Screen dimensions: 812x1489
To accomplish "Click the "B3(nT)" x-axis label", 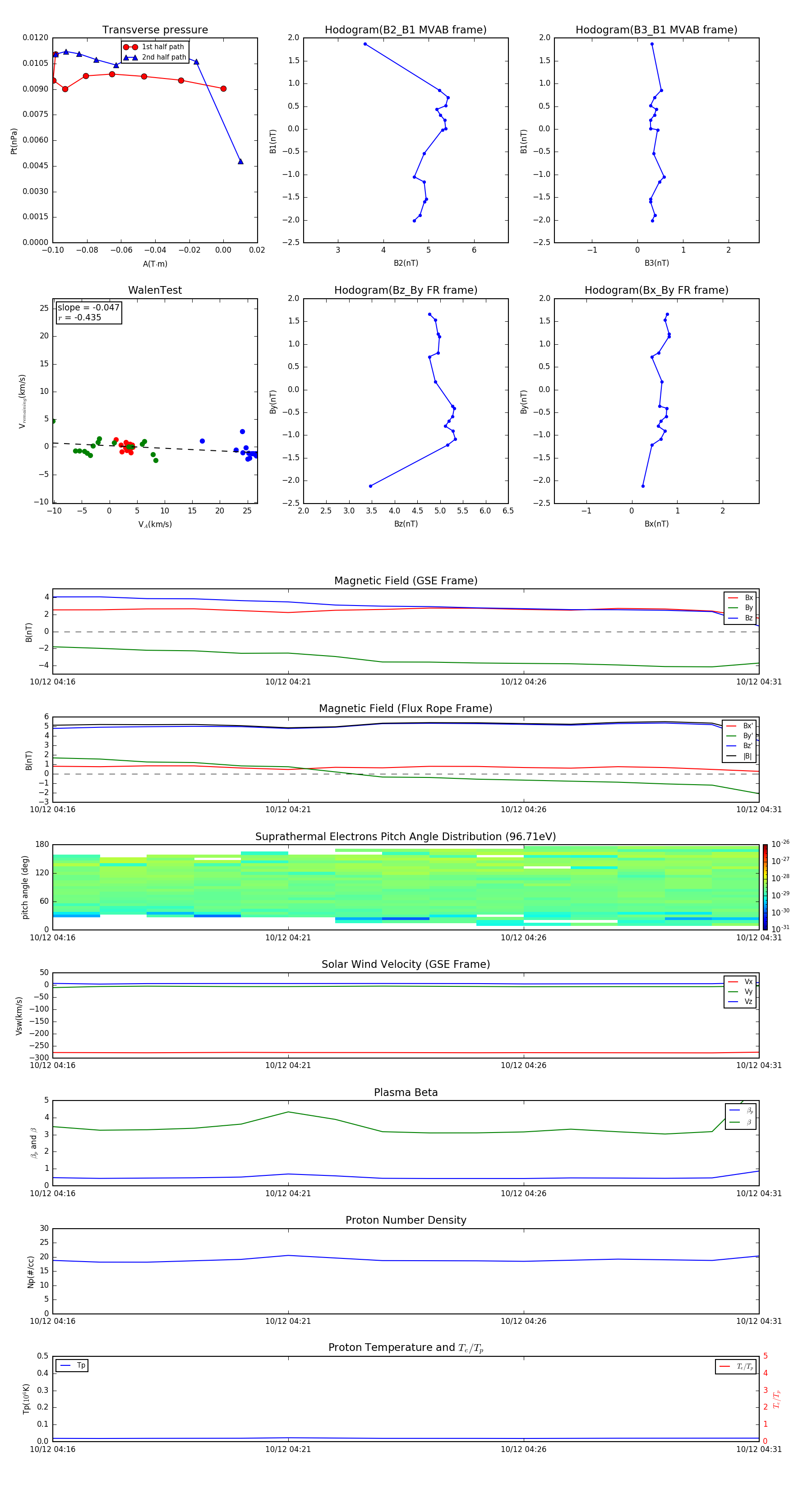I will point(656,263).
